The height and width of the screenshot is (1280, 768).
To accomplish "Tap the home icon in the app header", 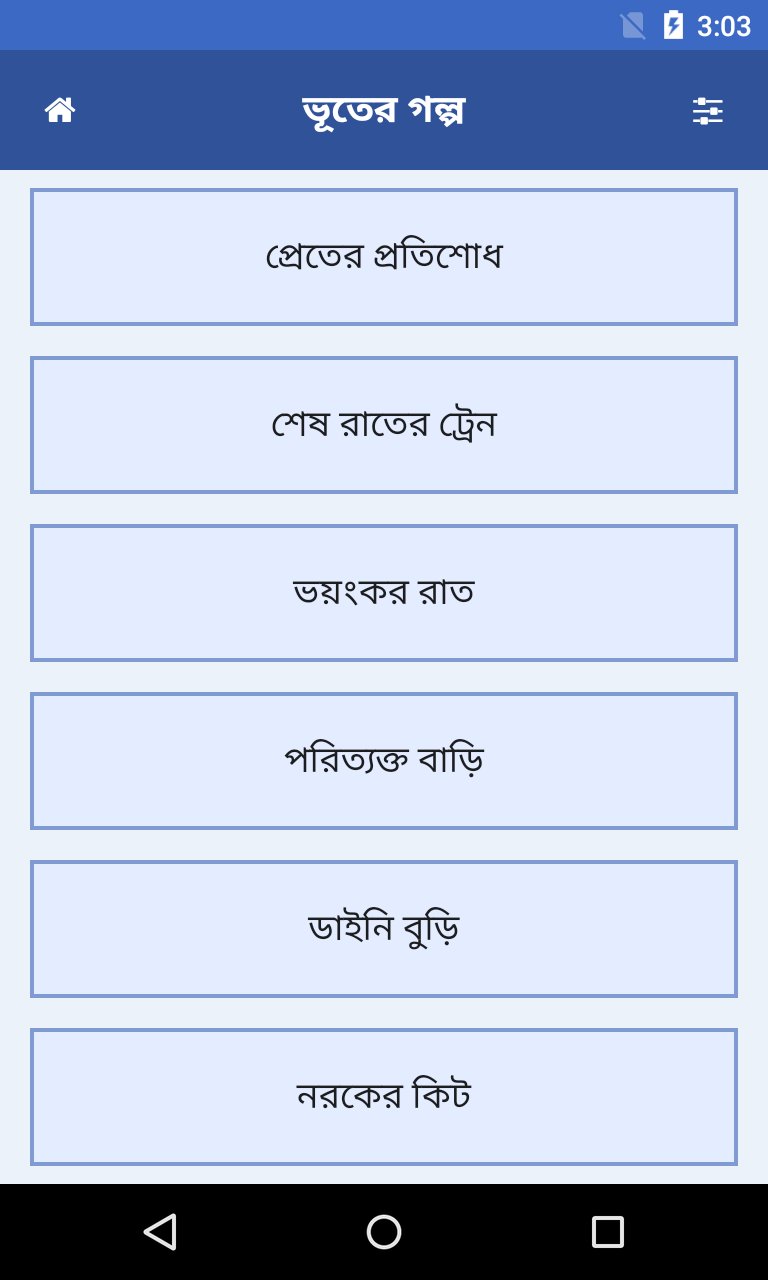I will [60, 110].
